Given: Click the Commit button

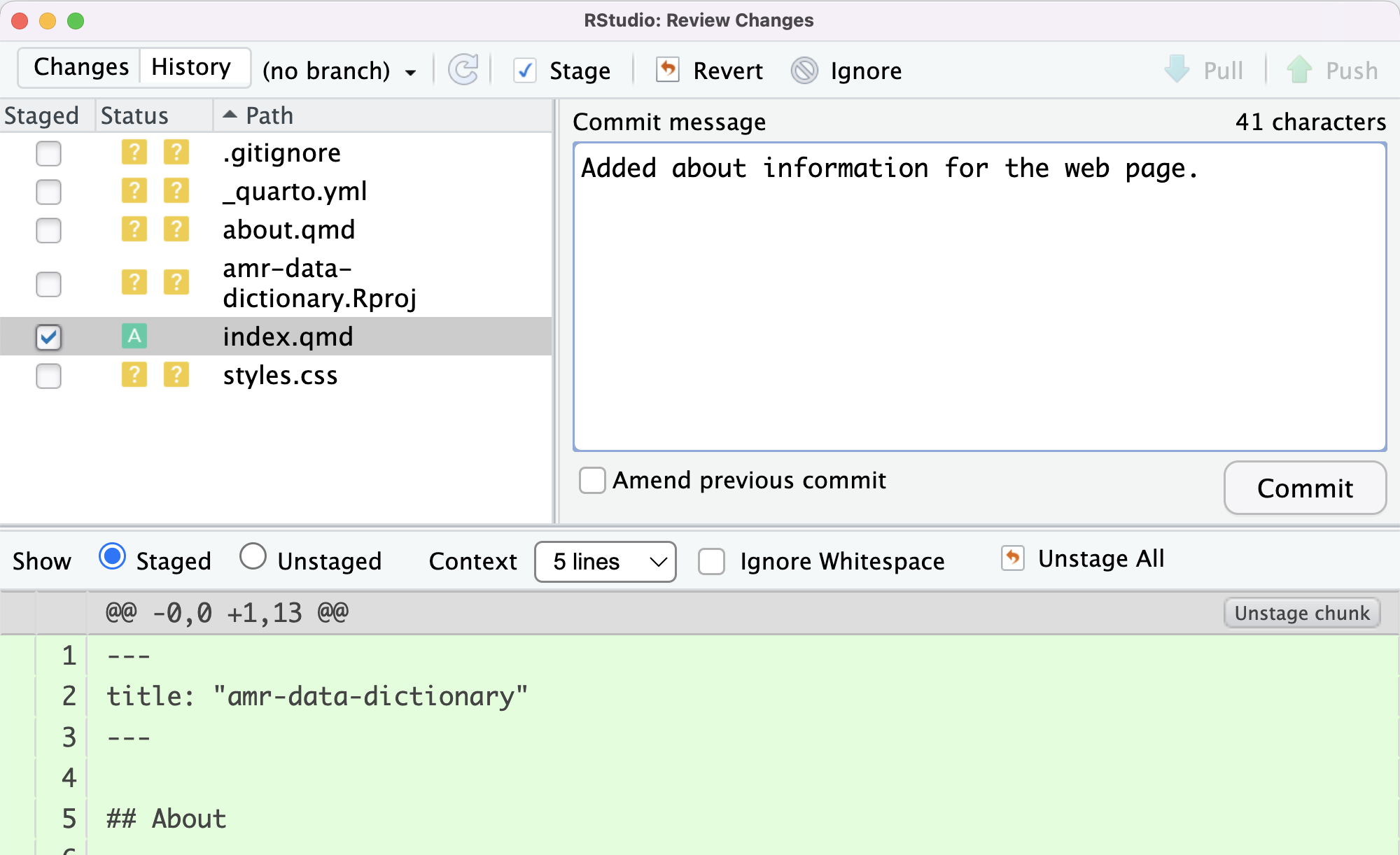Looking at the screenshot, I should [x=1305, y=488].
